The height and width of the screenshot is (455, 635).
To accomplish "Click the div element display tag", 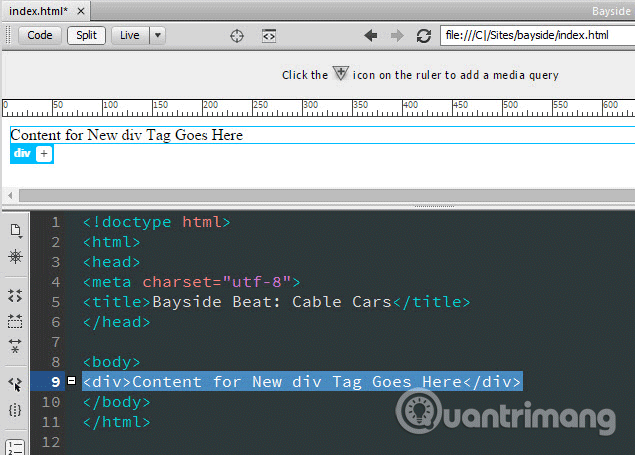I will tap(22, 153).
